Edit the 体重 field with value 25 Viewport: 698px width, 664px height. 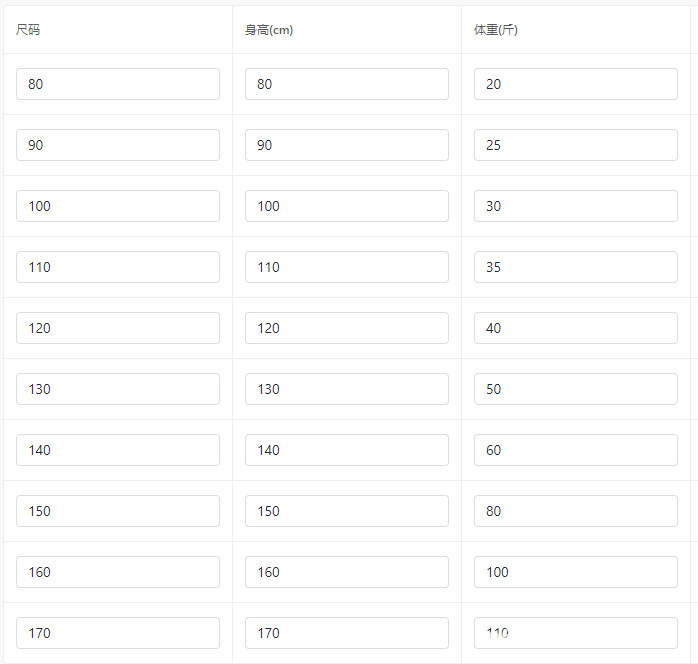pyautogui.click(x=575, y=145)
